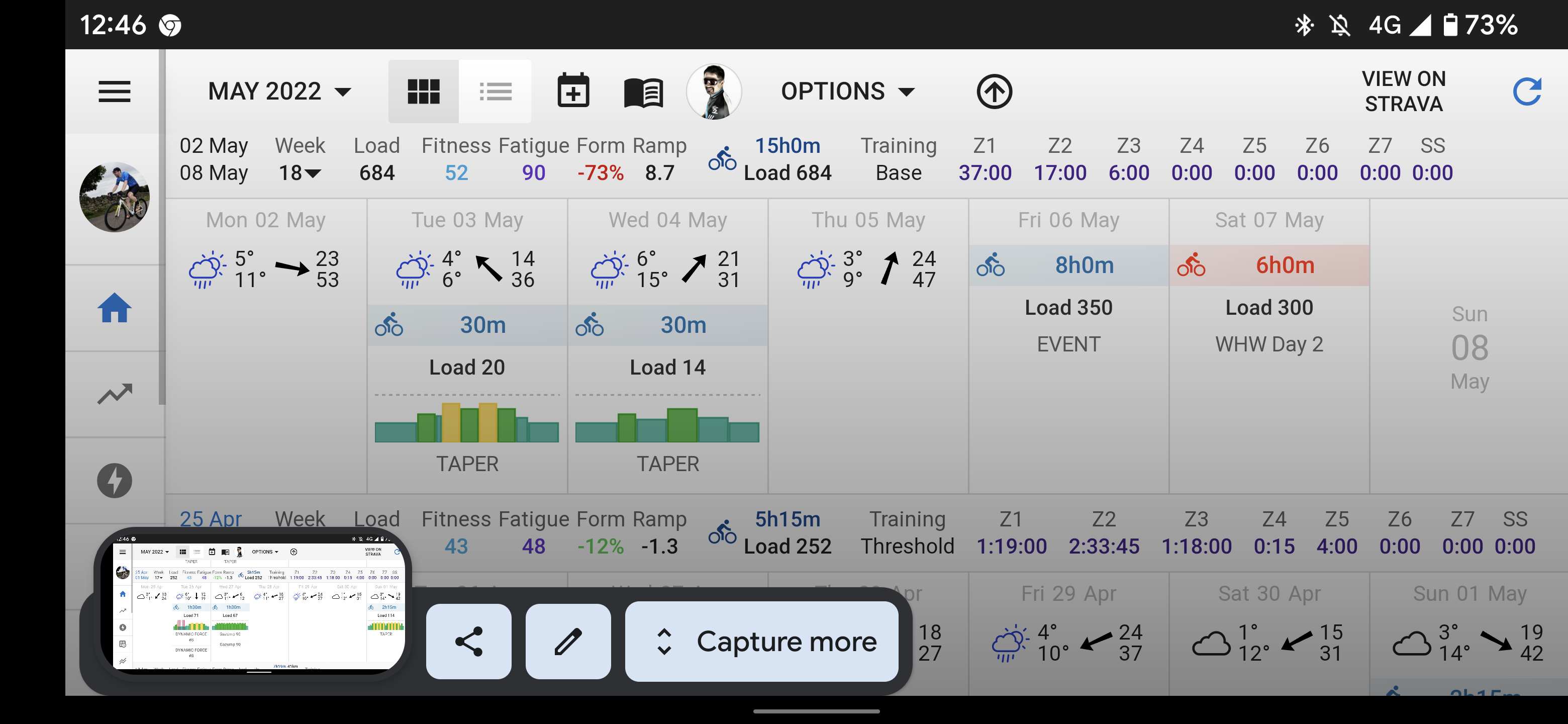
Task: Click the week 18 cycling icon
Action: 722,159
